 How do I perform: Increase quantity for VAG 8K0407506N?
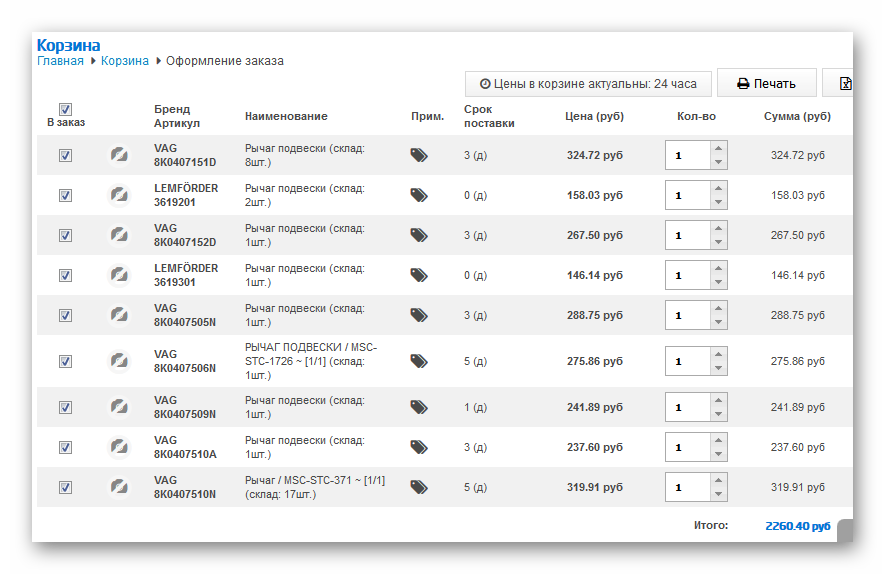[x=718, y=355]
